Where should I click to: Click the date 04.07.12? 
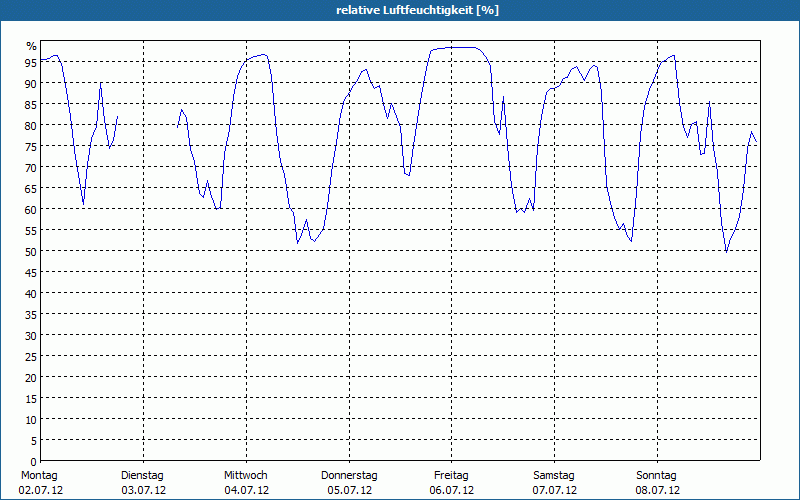(x=246, y=491)
